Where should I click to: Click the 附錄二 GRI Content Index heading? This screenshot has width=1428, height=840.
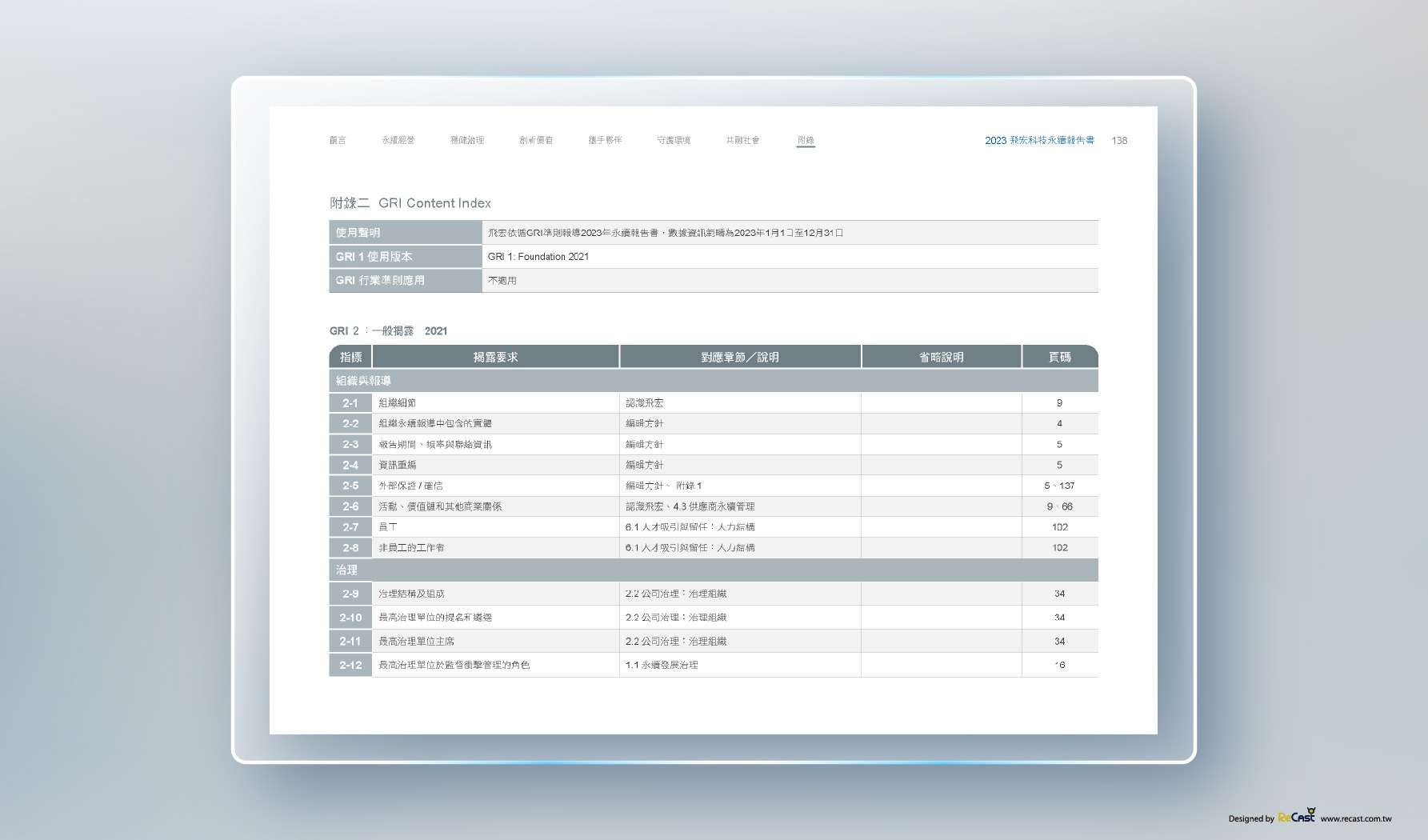410,203
